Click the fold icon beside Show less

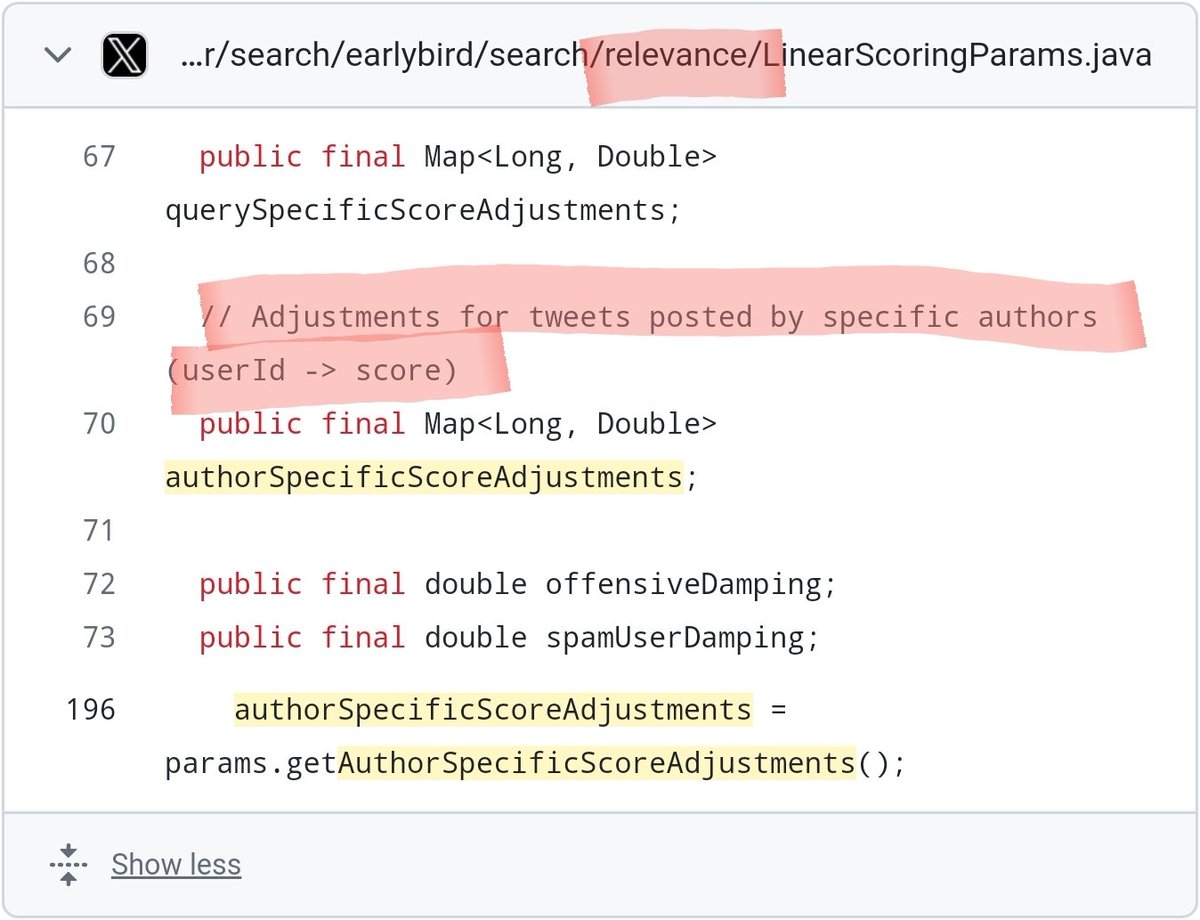tap(68, 864)
